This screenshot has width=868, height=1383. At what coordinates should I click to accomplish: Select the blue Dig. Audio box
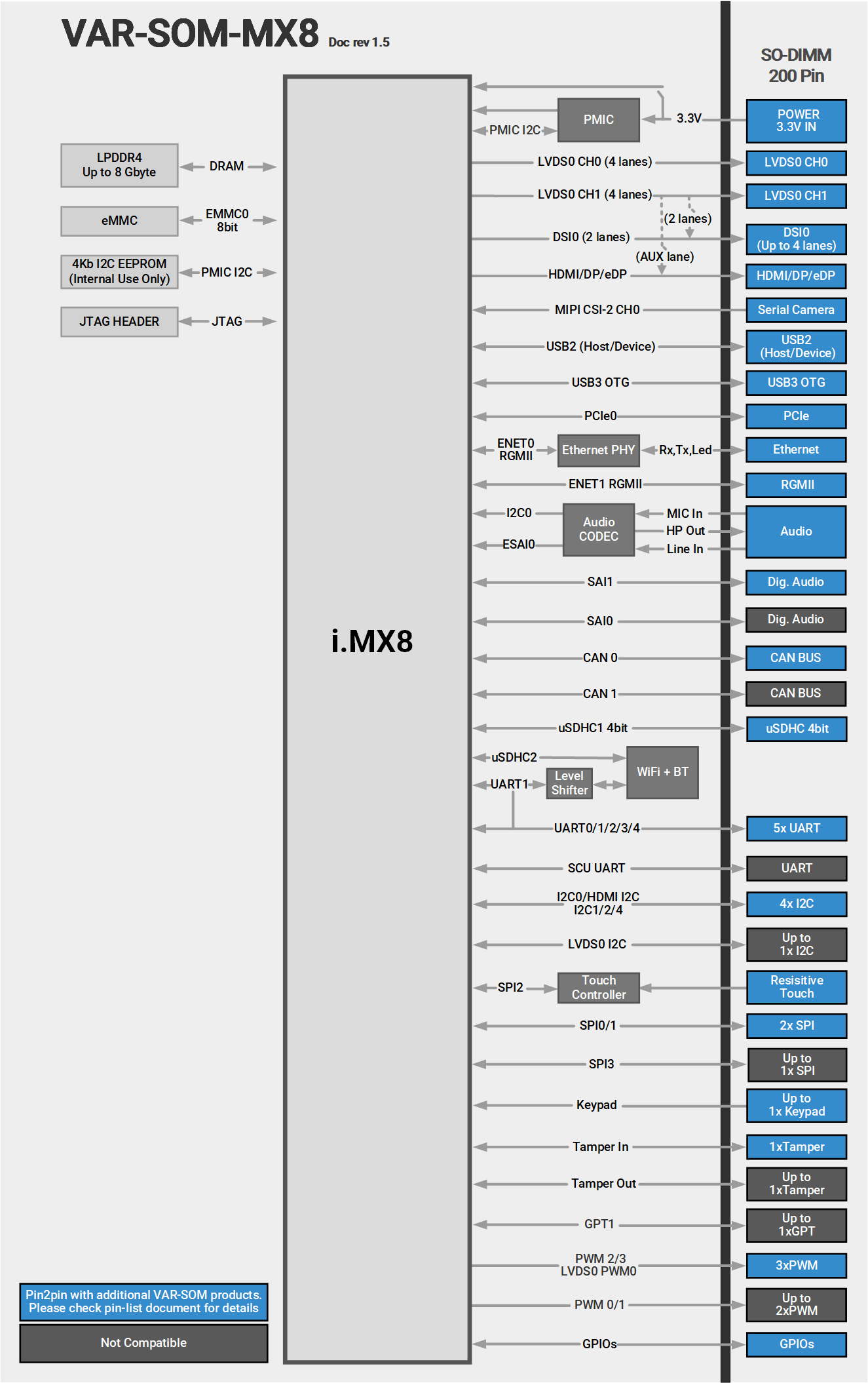(x=796, y=582)
